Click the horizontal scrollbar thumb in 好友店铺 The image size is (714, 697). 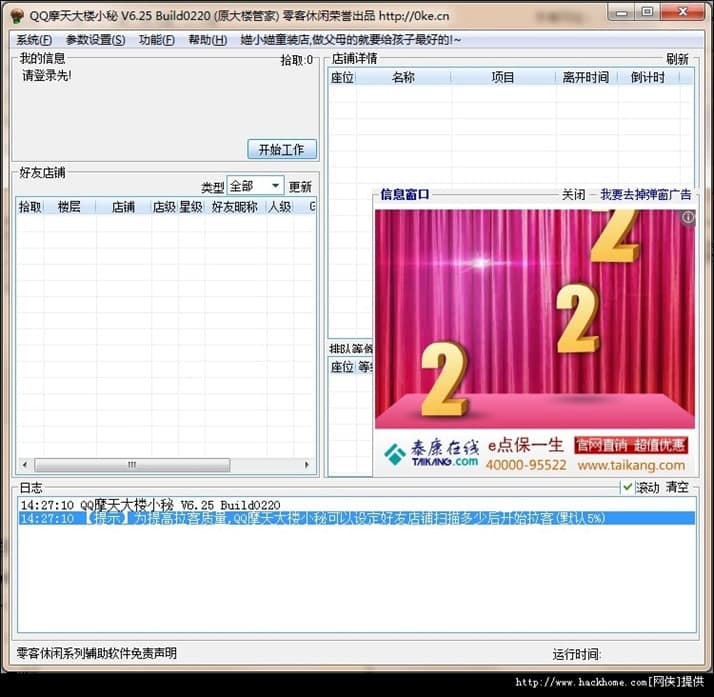tap(132, 465)
